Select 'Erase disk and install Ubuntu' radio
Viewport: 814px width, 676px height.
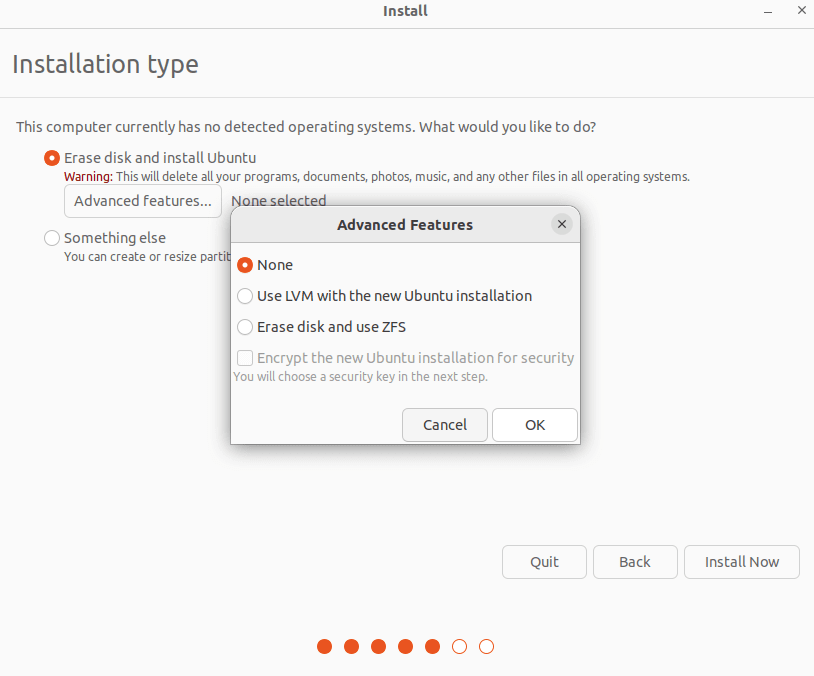tap(52, 158)
